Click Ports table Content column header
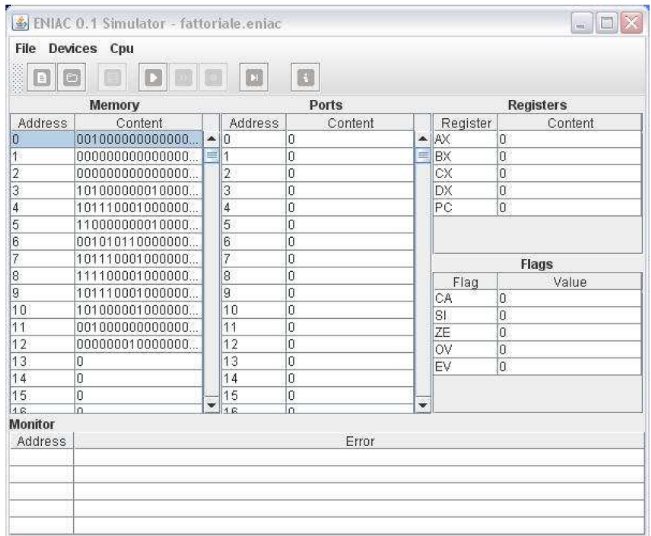651x536 pixels. click(x=350, y=123)
